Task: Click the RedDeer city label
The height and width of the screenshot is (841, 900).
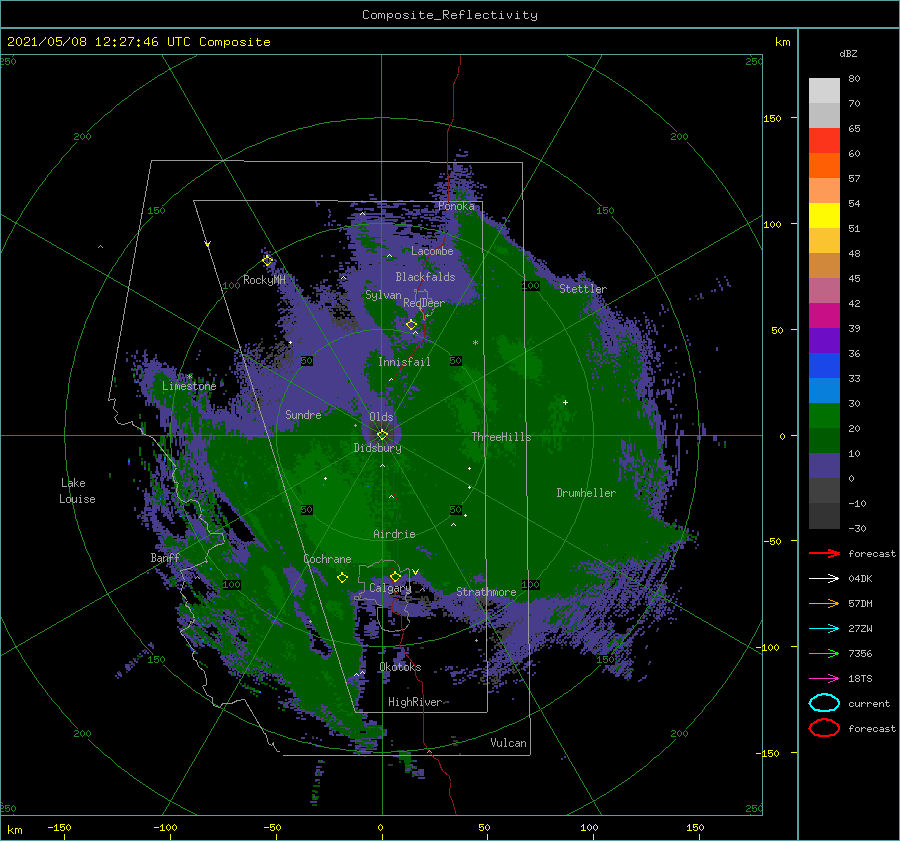Action: pyautogui.click(x=424, y=303)
